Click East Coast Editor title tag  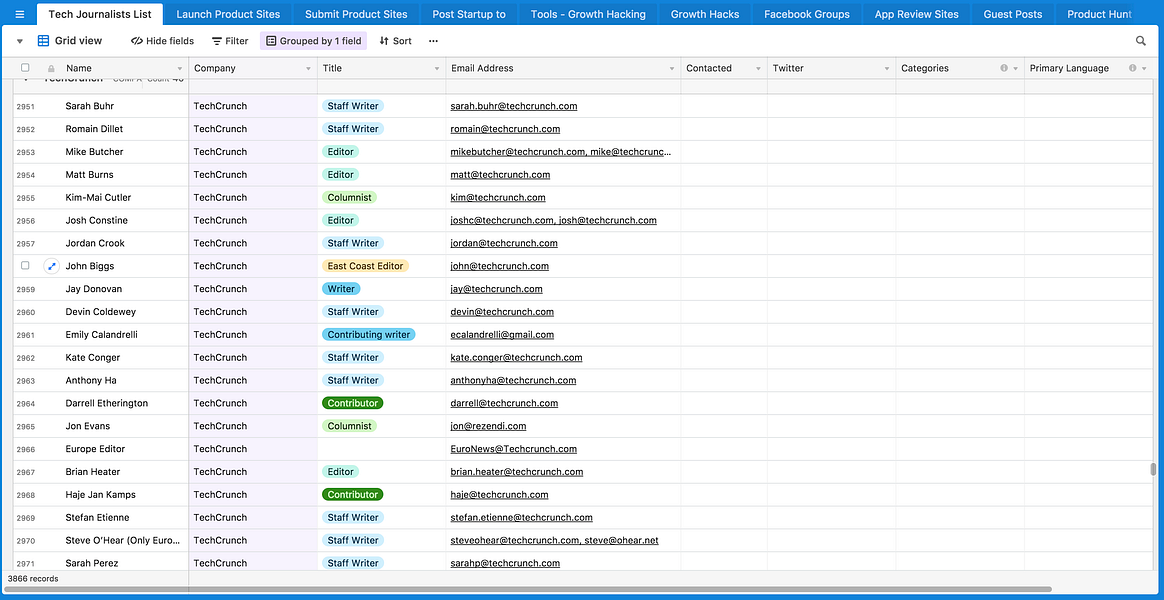[x=365, y=266]
